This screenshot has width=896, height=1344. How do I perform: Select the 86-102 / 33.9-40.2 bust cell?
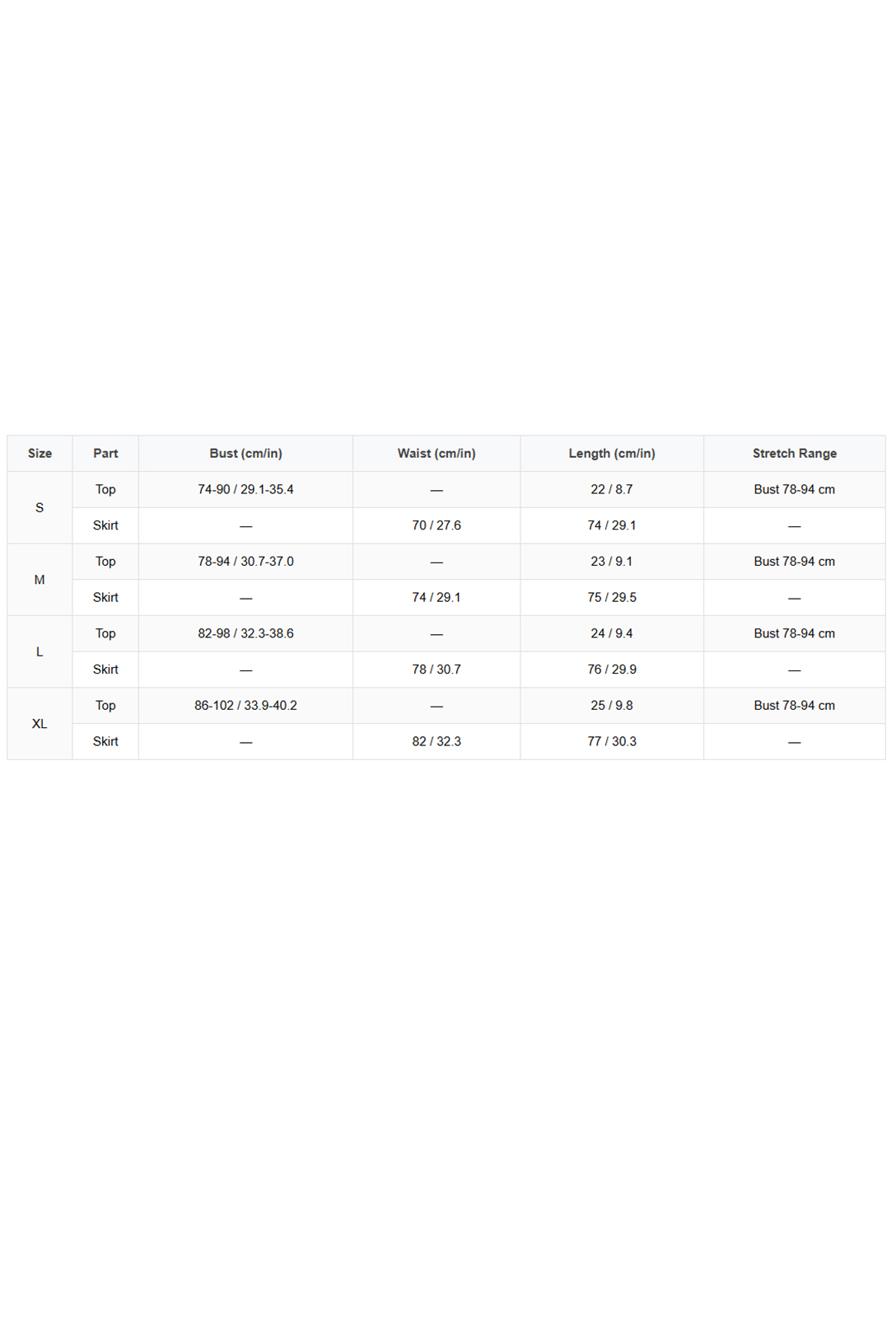245,706
